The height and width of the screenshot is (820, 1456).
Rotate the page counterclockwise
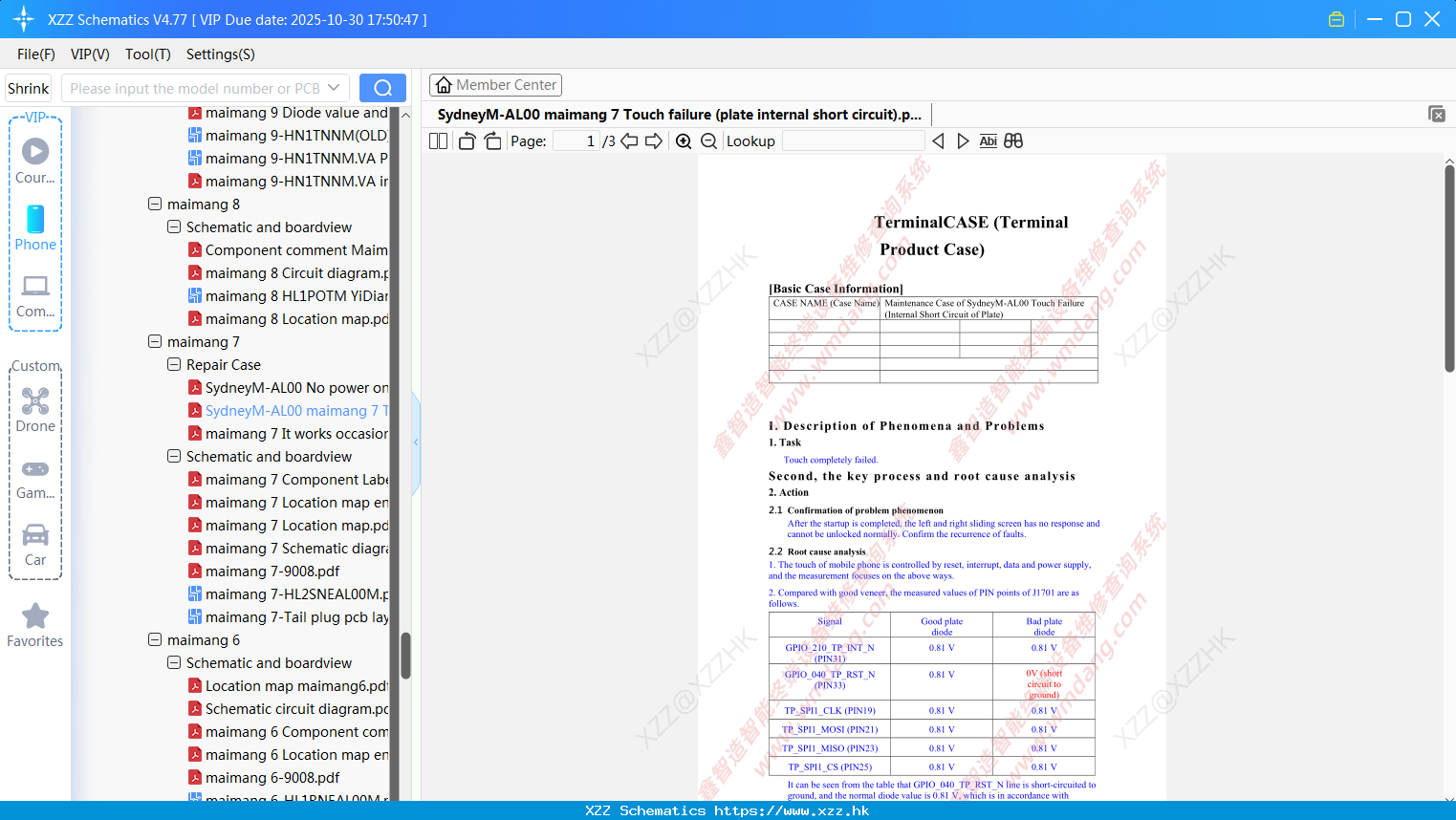coord(467,141)
